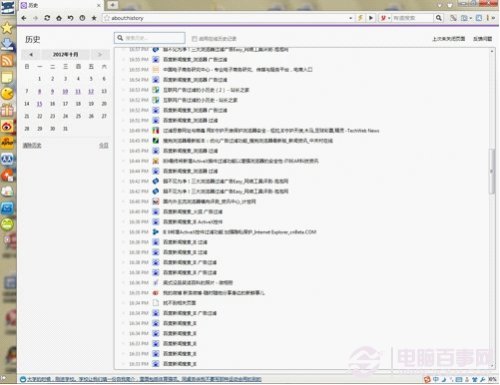Click the clear history link below the calendar
This screenshot has width=500, height=385.
click(x=32, y=145)
